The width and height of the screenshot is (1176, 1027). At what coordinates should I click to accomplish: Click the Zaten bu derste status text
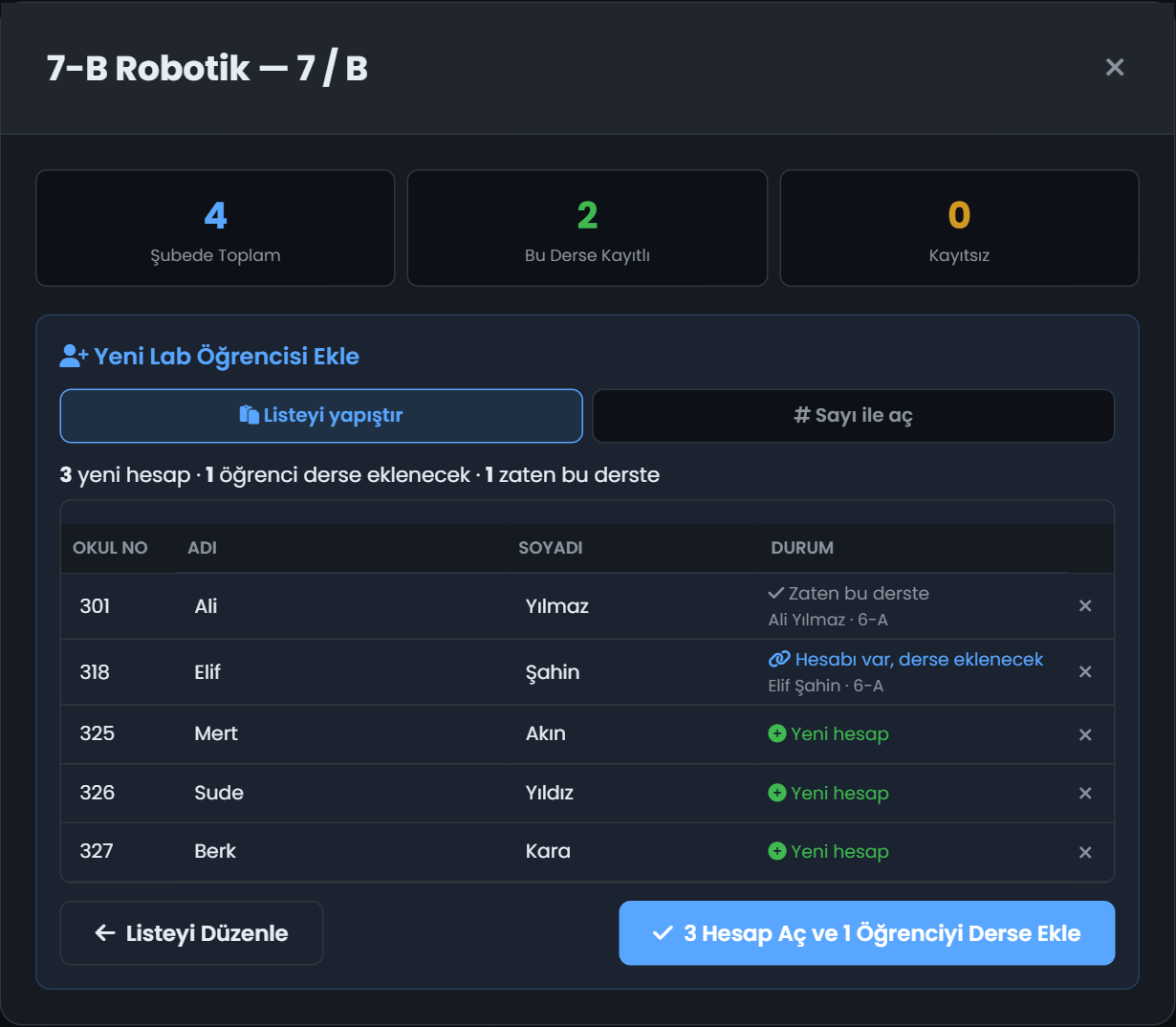point(859,593)
